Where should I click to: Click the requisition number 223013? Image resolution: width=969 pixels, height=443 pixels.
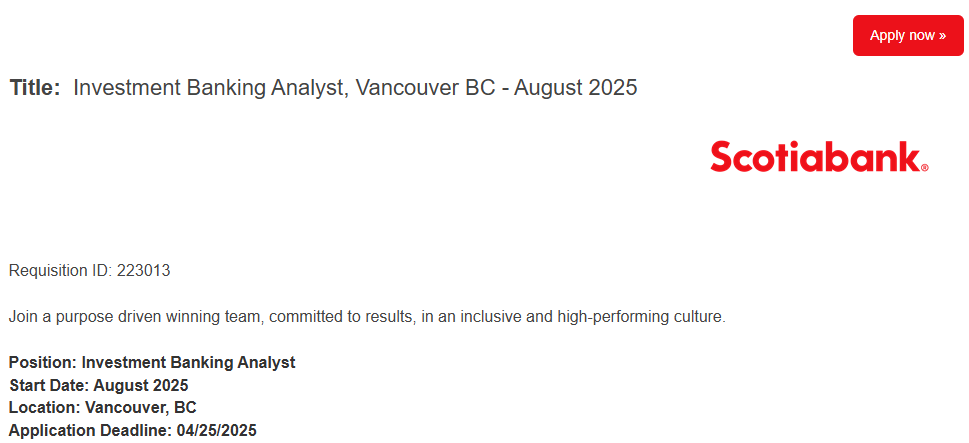coord(143,271)
